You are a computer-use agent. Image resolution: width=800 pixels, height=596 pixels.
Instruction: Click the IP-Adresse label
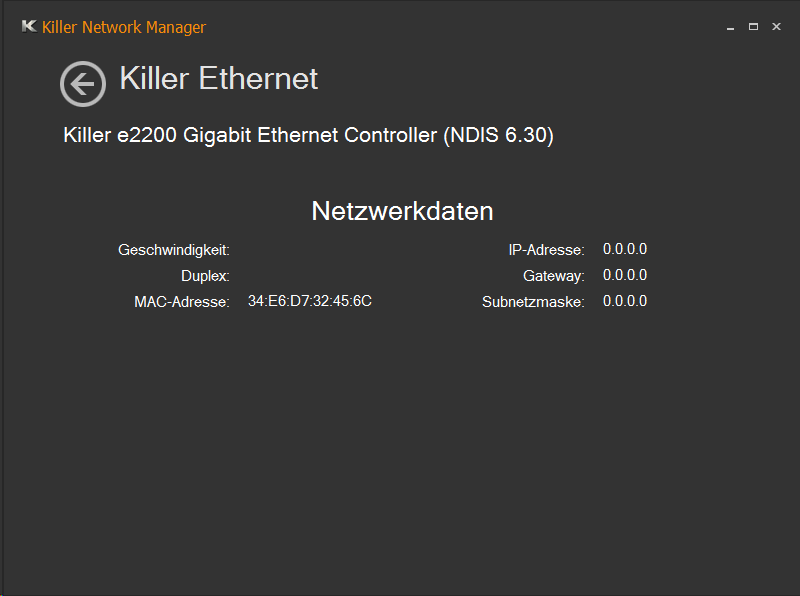point(546,250)
